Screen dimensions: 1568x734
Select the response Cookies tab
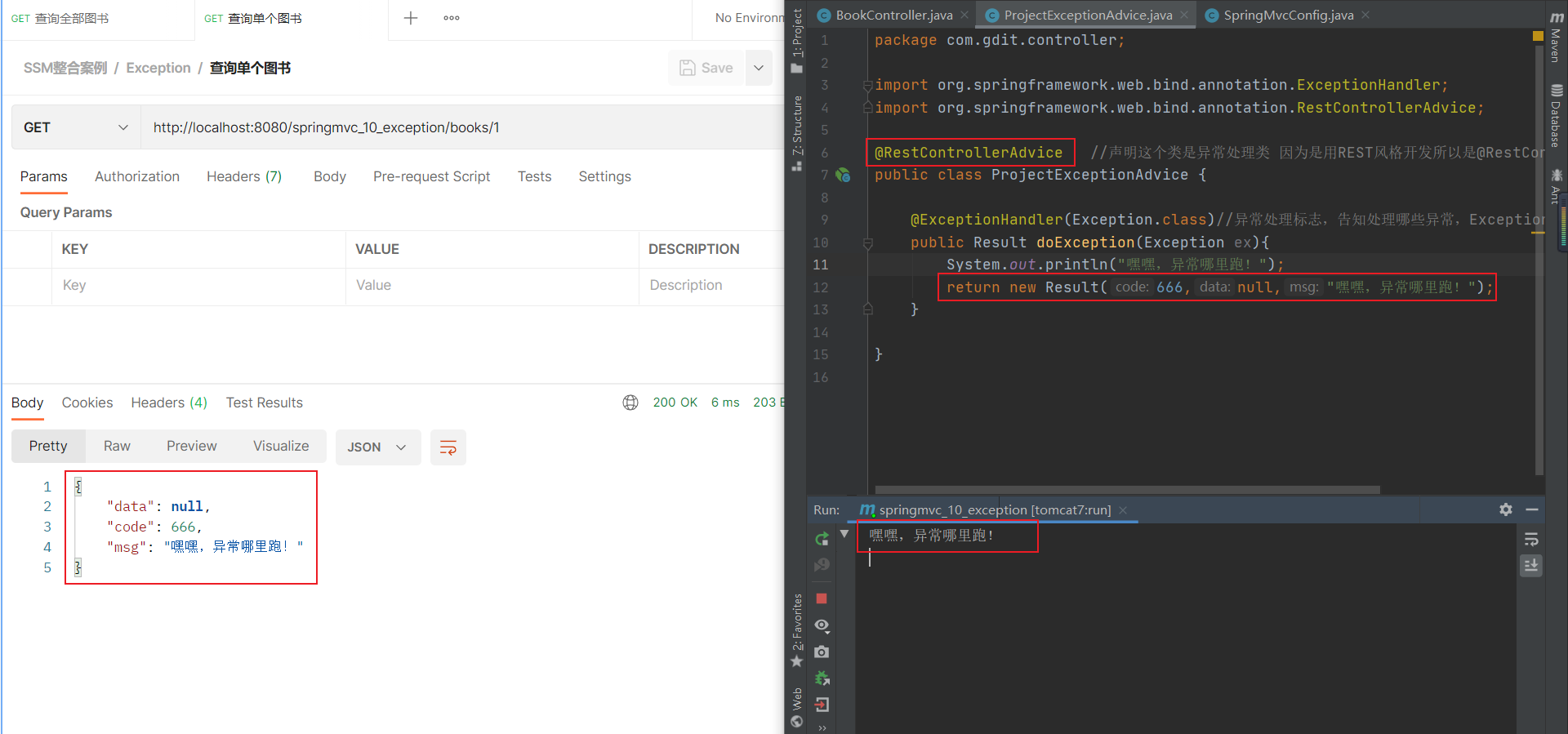87,403
